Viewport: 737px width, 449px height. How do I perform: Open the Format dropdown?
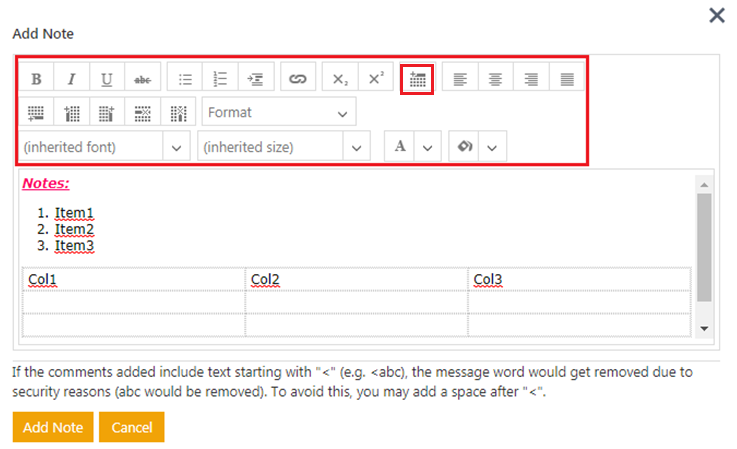[279, 112]
